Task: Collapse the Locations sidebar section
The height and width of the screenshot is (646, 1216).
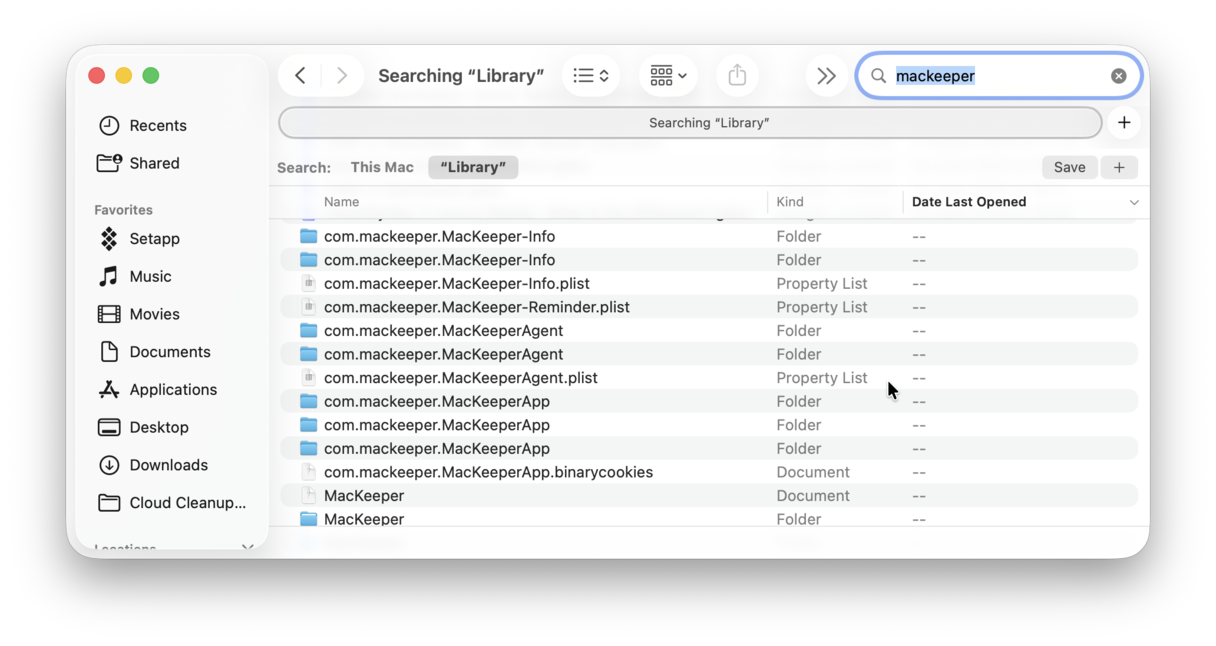Action: (x=247, y=547)
